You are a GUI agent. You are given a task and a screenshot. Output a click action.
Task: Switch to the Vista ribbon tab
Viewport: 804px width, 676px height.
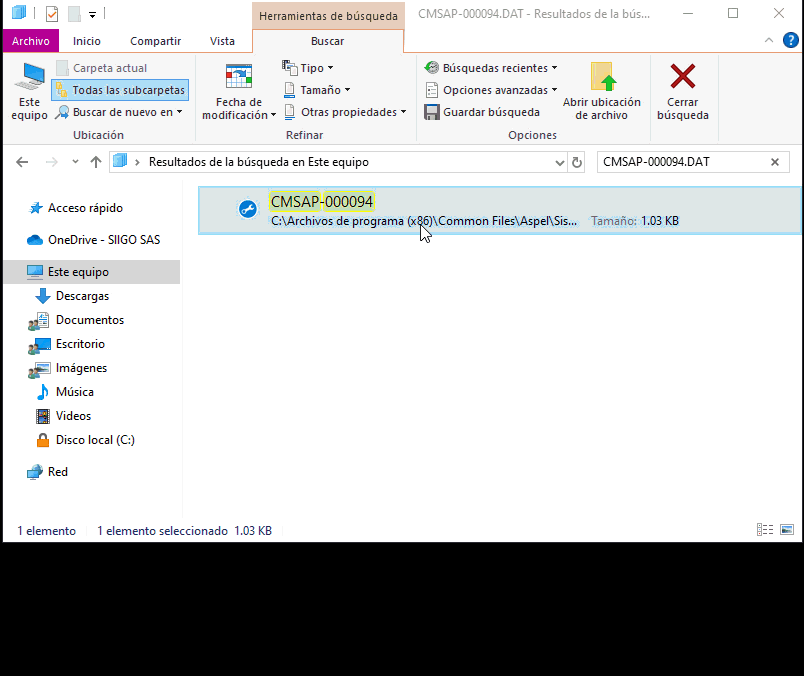pyautogui.click(x=222, y=41)
